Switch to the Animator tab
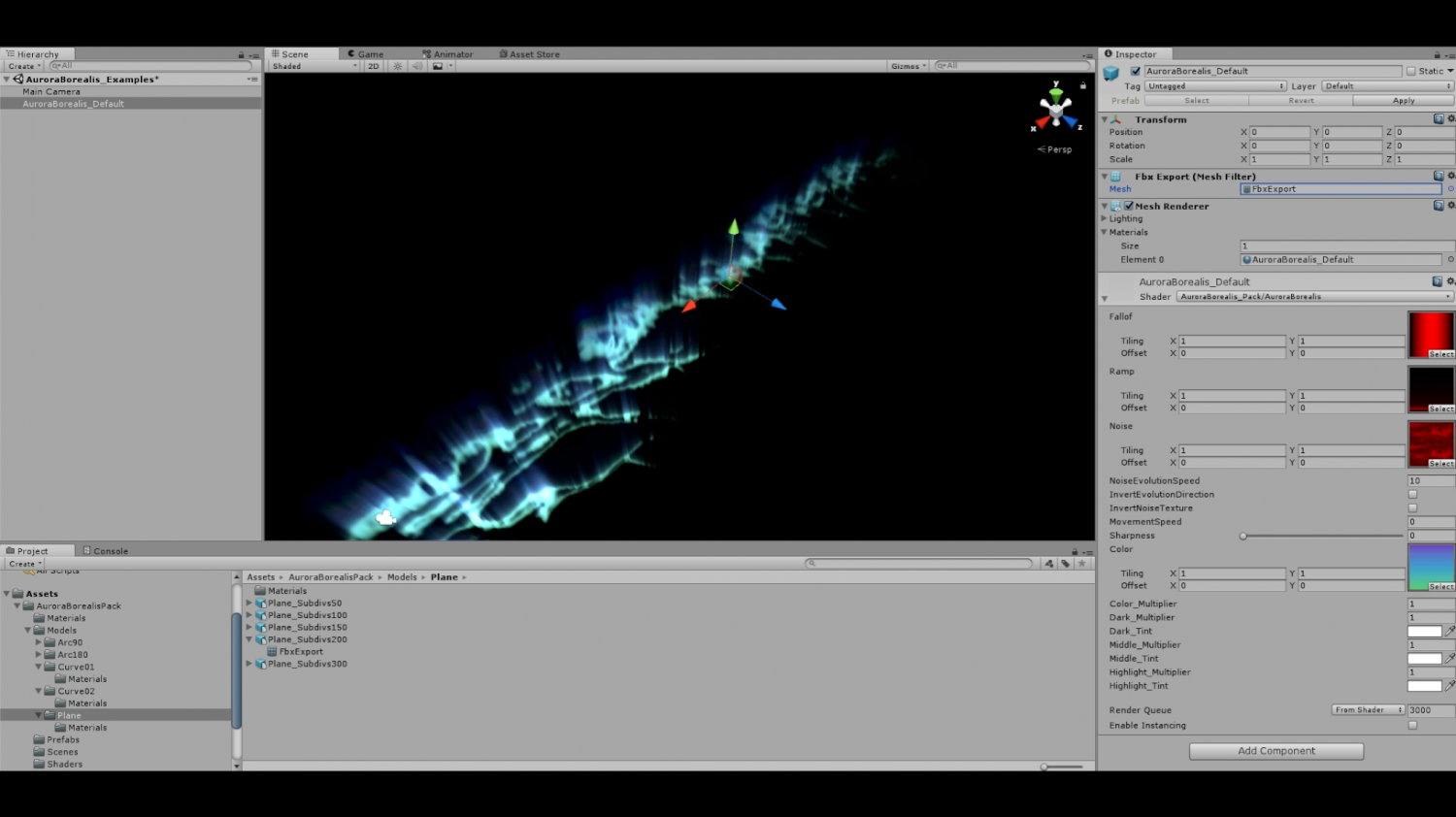The width and height of the screenshot is (1456, 817). click(448, 54)
